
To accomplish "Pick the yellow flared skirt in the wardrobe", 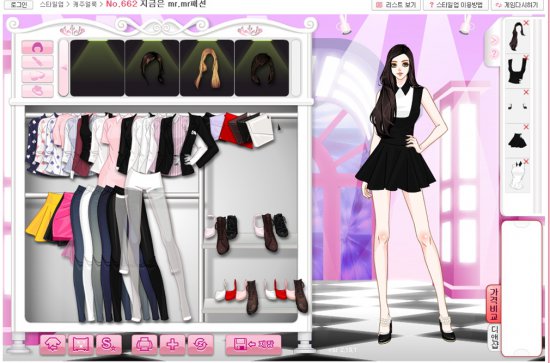I will point(43,217).
